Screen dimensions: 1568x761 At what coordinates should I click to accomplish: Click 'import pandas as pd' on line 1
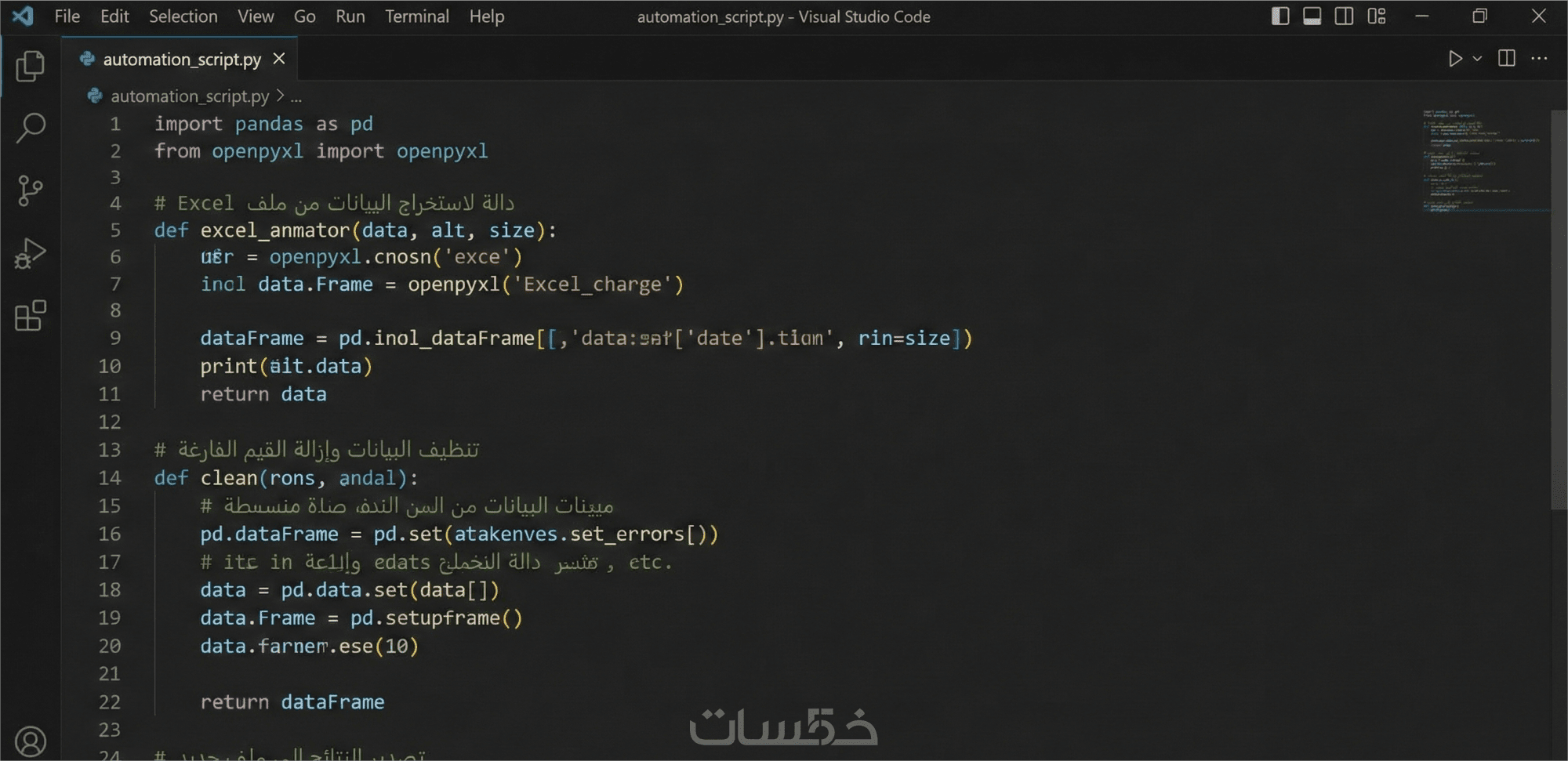(x=263, y=124)
